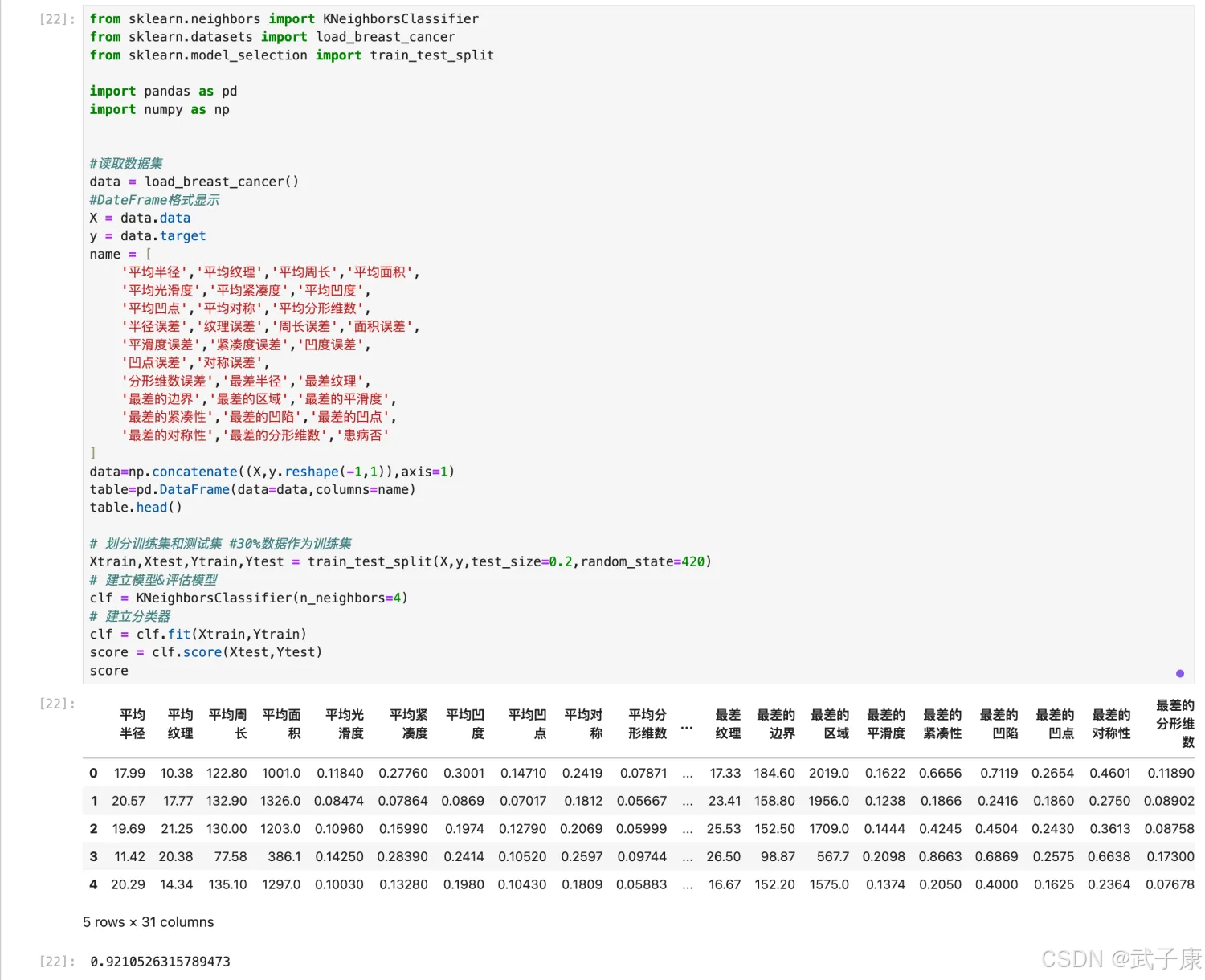Click the final 'score' line in code
Screen dimensions: 1205x980
click(x=109, y=671)
